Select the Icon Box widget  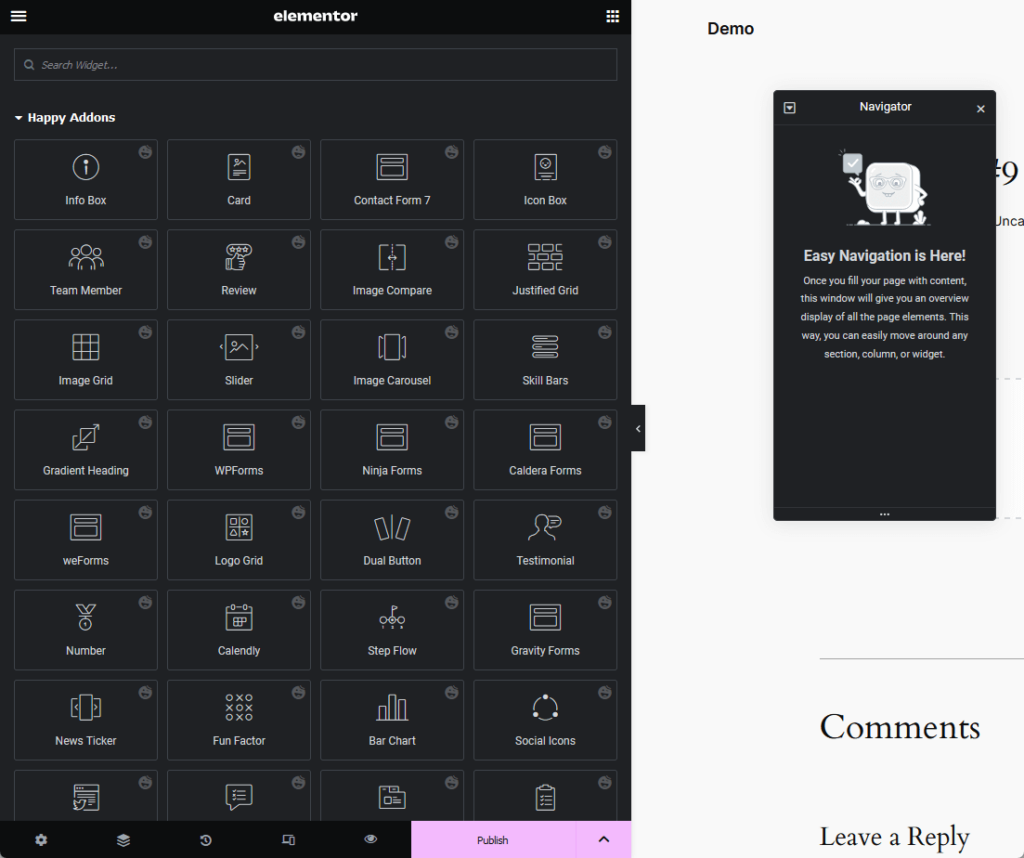[x=545, y=180]
